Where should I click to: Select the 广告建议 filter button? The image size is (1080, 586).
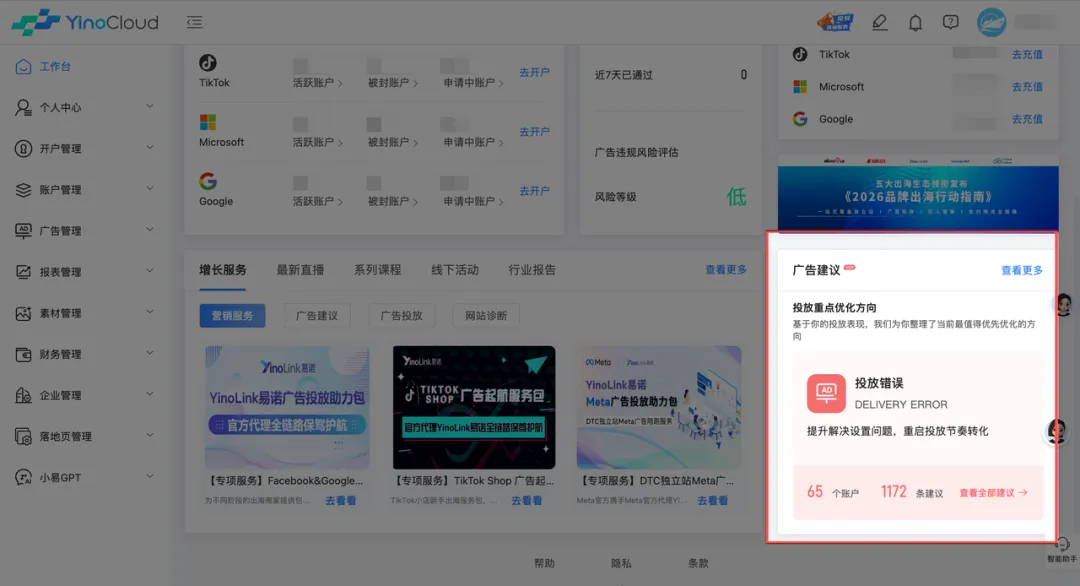click(317, 315)
